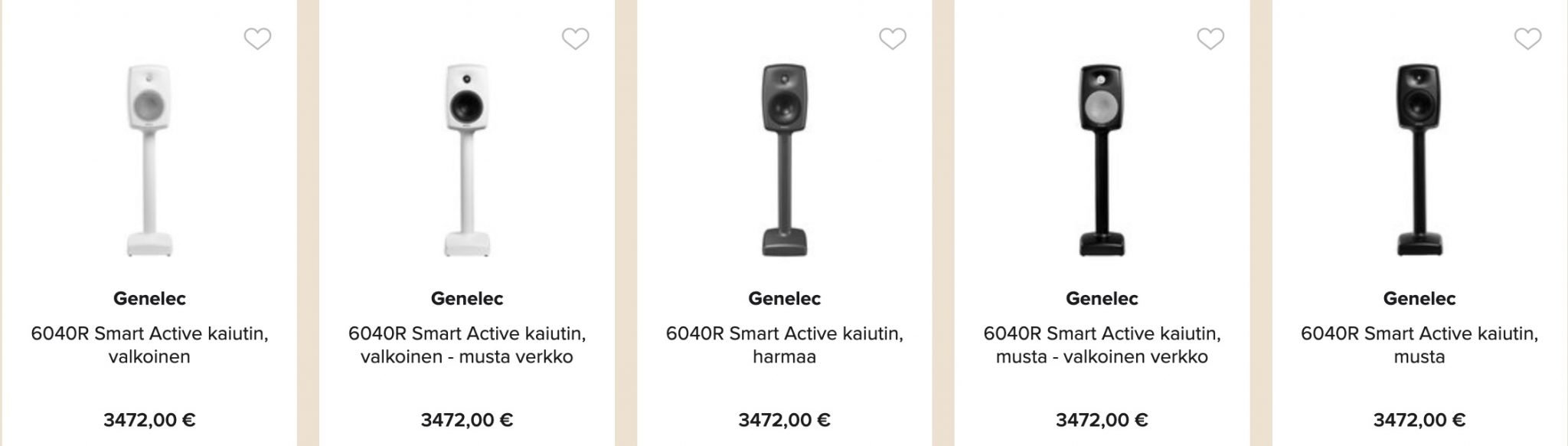
Task: Favorite the white 6040R speaker with heart icon
Action: point(257,38)
